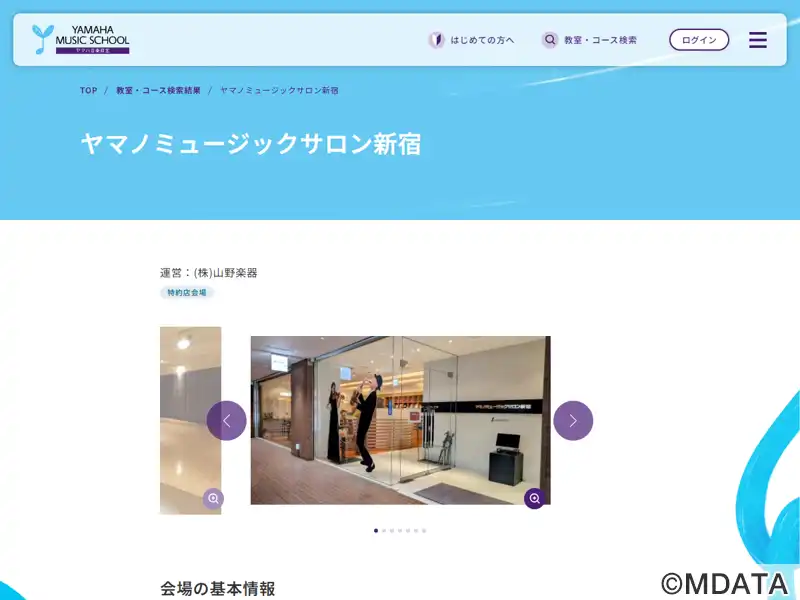Select the fifth carousel pagination dot
Screen dimensions: 800x600
(408, 531)
